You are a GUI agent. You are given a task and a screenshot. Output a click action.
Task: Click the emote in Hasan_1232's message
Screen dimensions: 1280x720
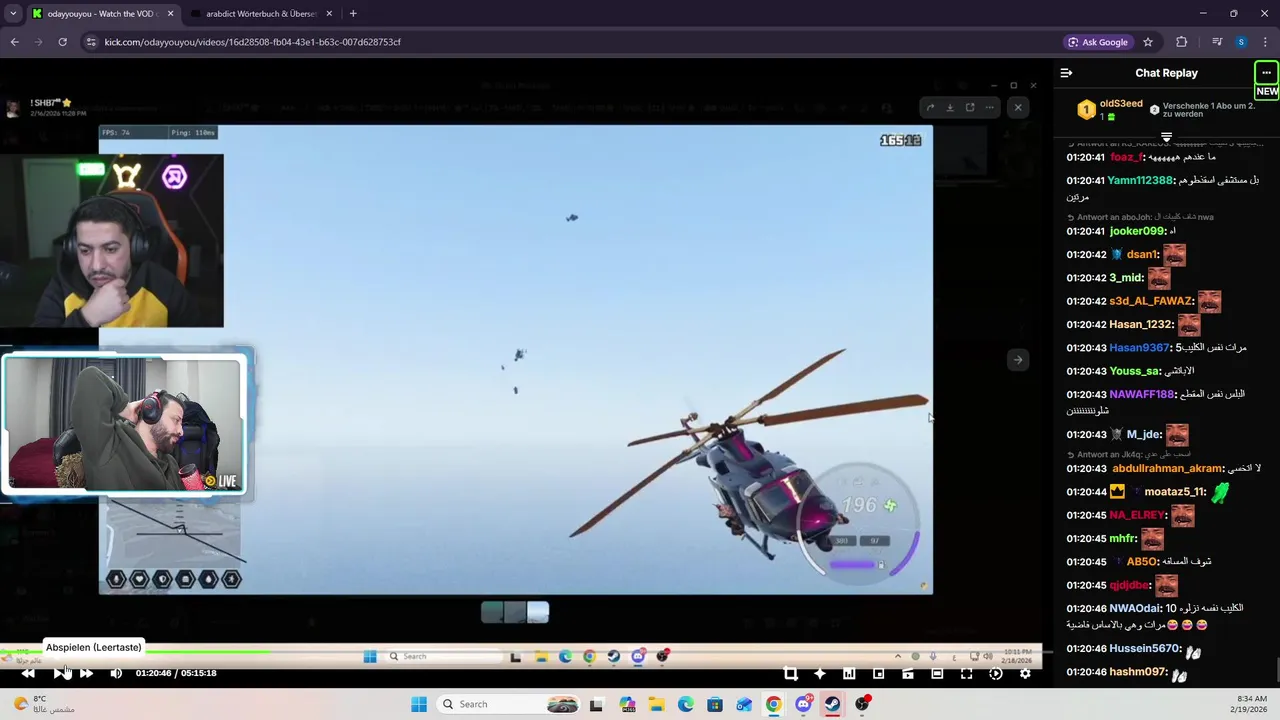pyautogui.click(x=1188, y=324)
